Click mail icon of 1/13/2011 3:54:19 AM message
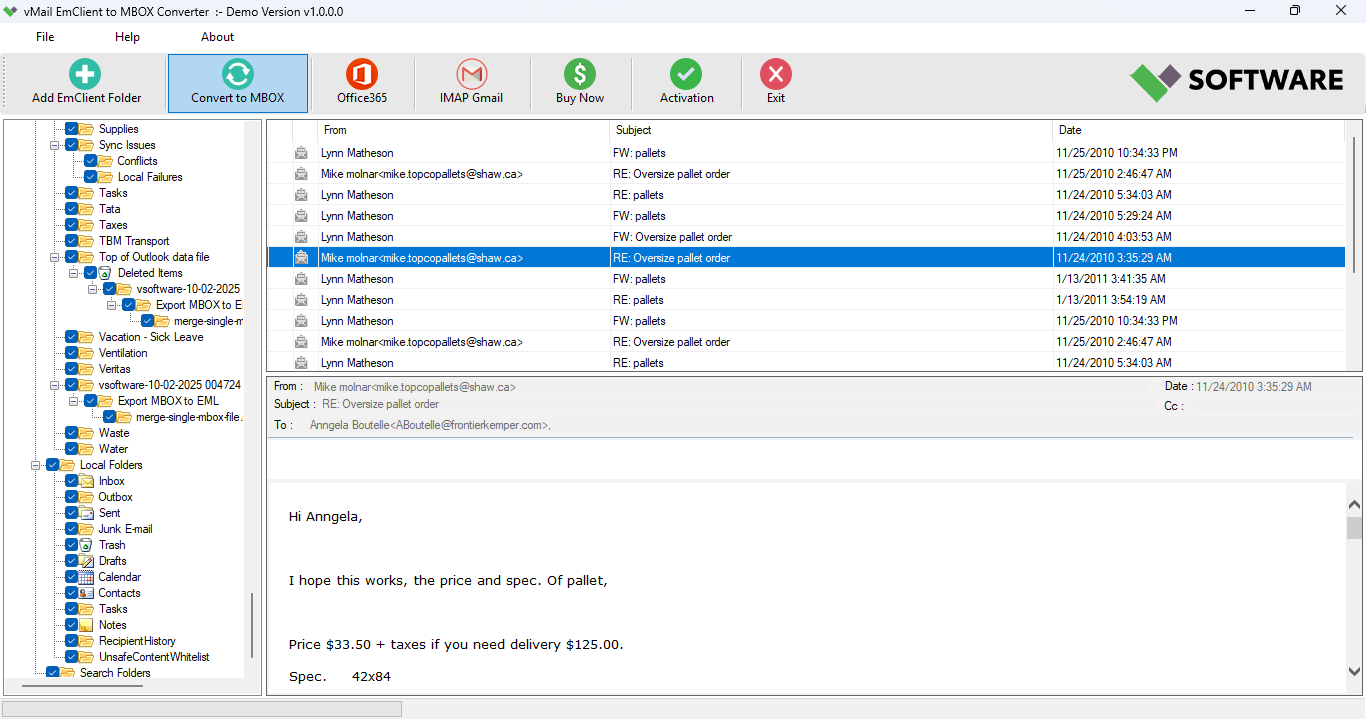The image size is (1366, 720). pyautogui.click(x=301, y=300)
